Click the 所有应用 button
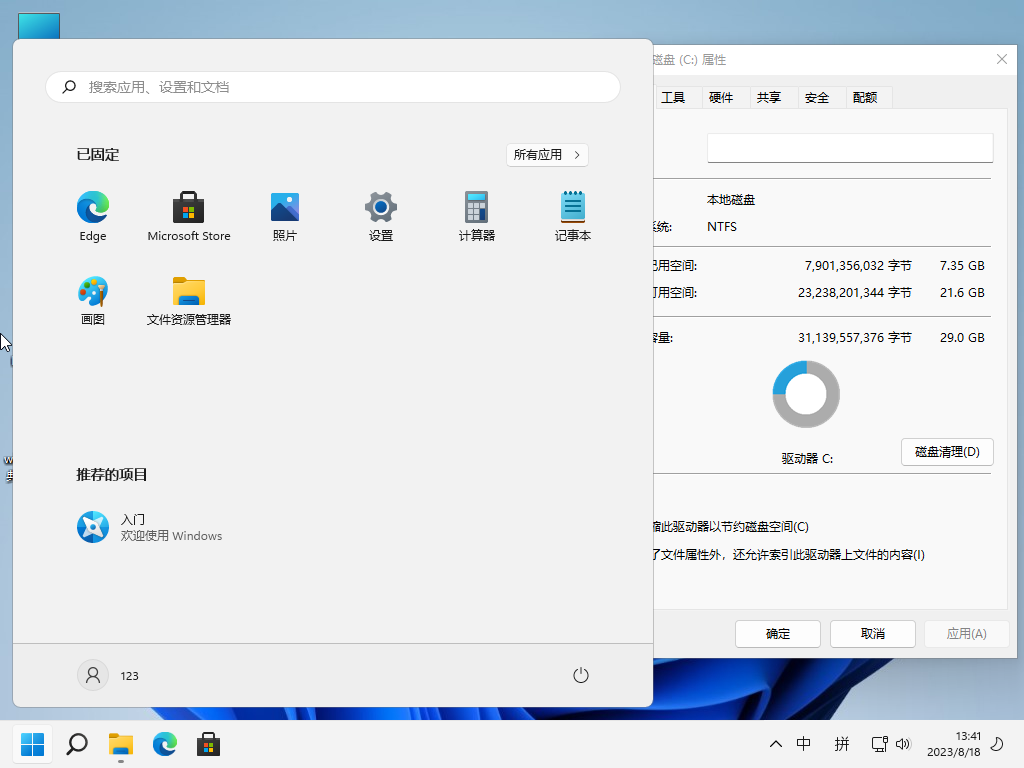Screen dimensions: 1024x768 point(547,155)
